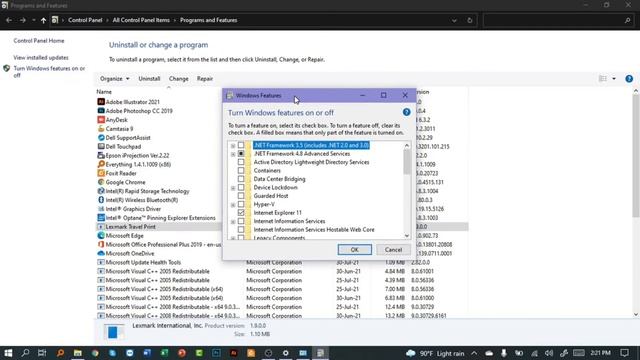This screenshot has width=640, height=360.
Task: Expand .NET Framework 3.5 tree node
Action: coord(233,146)
